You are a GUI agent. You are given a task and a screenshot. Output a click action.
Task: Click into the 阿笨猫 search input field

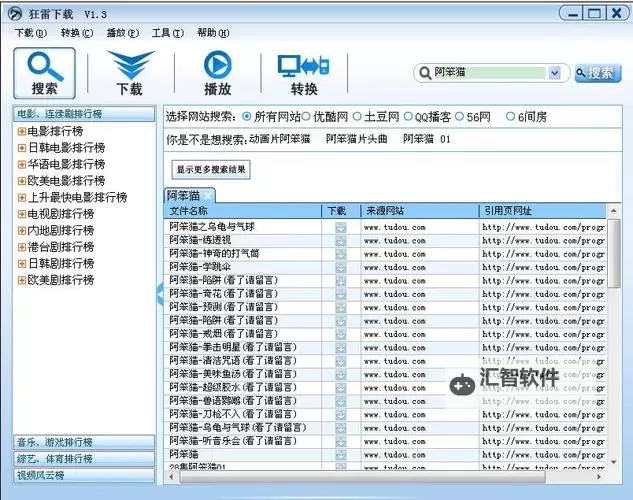click(489, 73)
